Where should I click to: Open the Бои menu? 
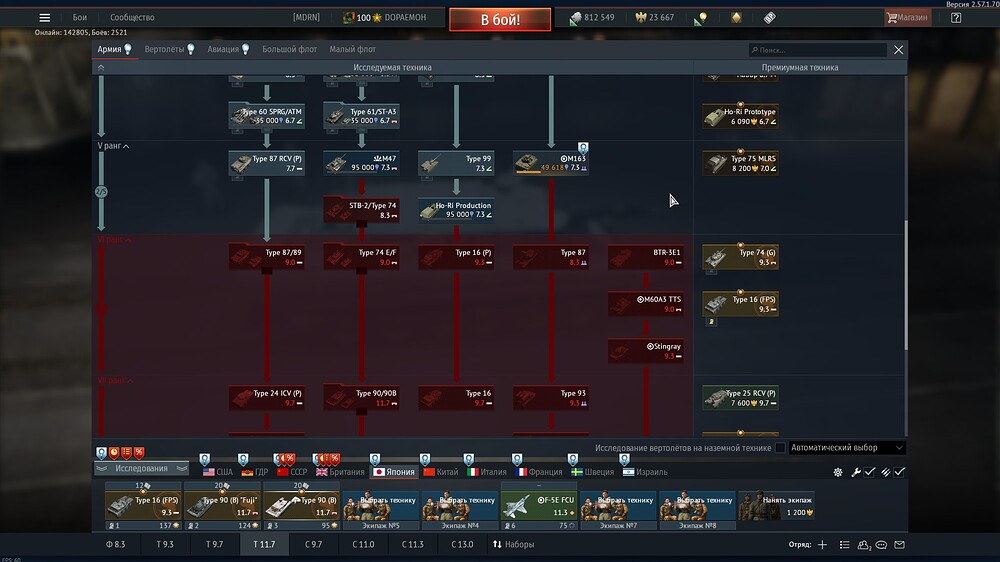click(x=80, y=18)
